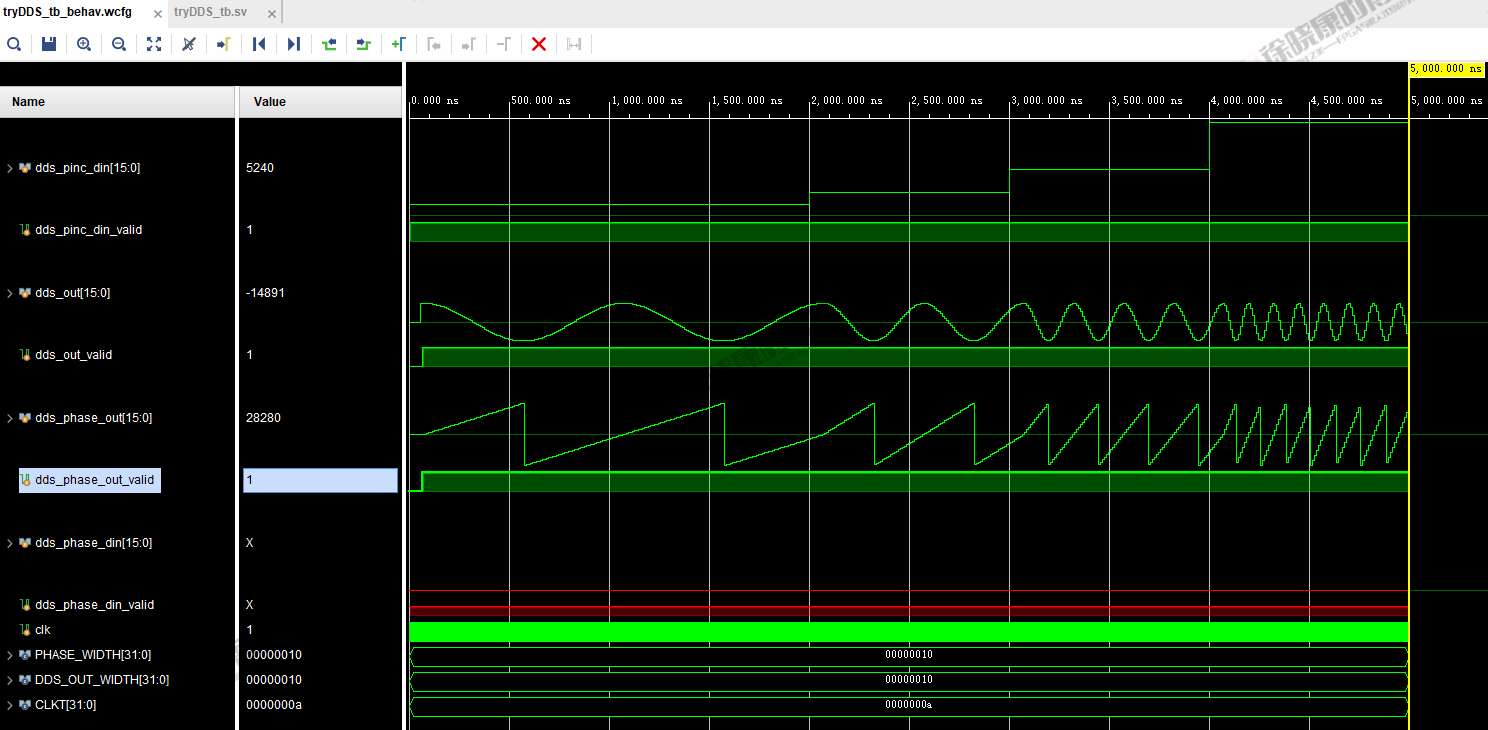Click the Value column header
This screenshot has height=730, width=1488.
270,102
